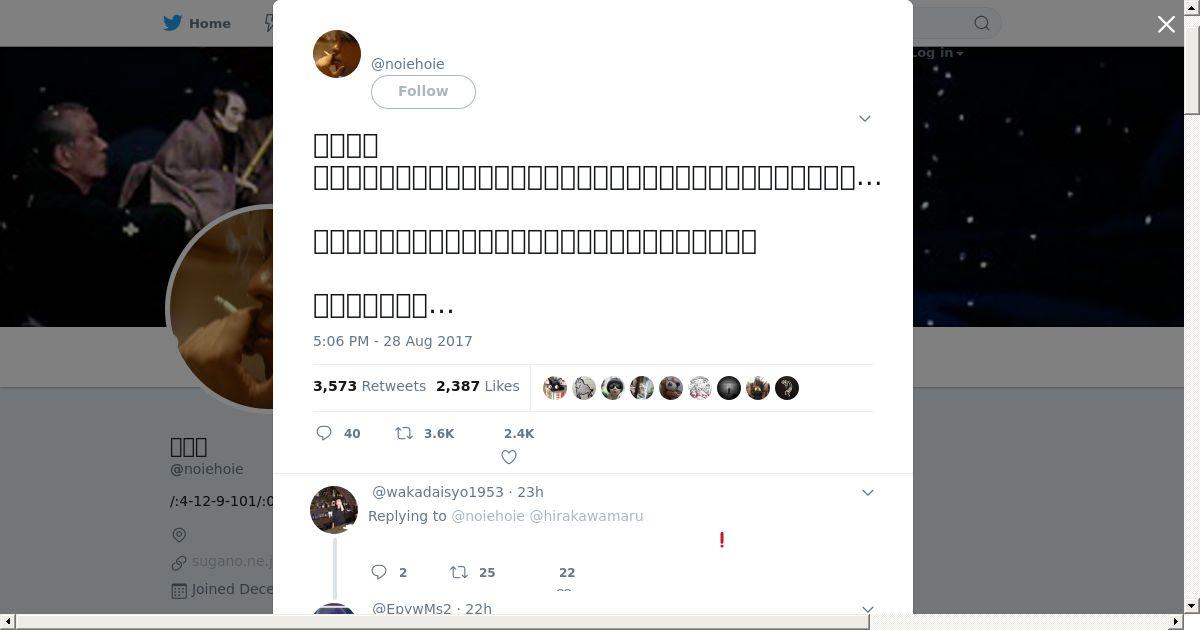Image resolution: width=1200 pixels, height=630 pixels.
Task: Toggle Follow for @noiehoie
Action: tap(423, 91)
